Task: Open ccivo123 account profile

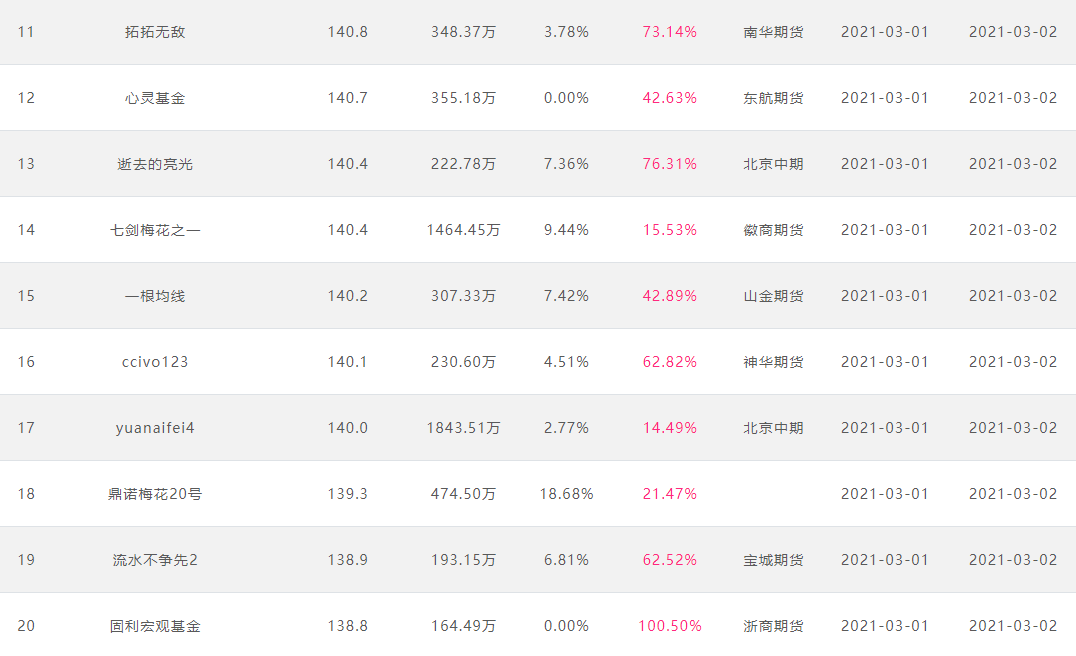Action: [x=155, y=362]
